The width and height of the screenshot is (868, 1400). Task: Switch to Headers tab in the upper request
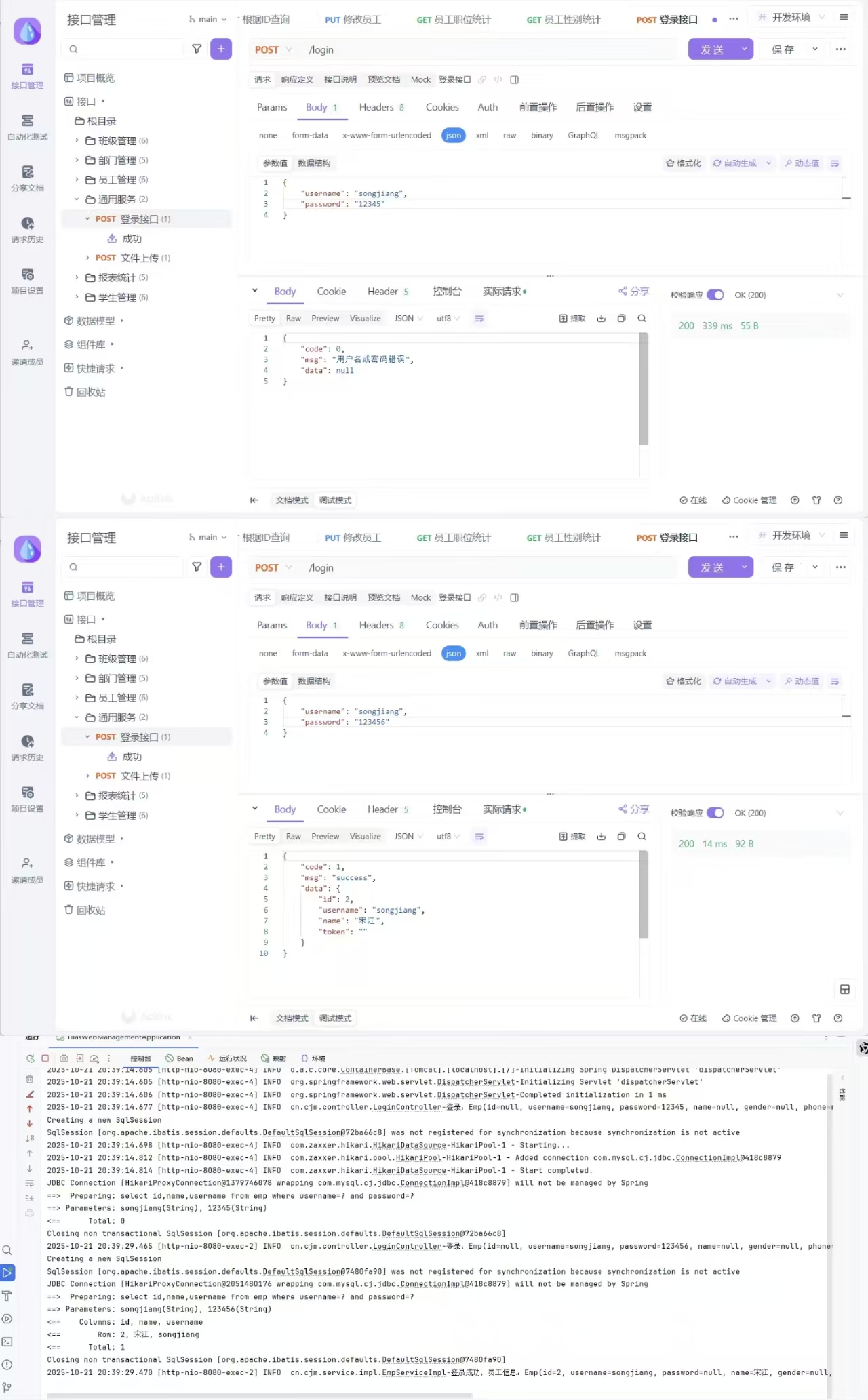pos(376,107)
